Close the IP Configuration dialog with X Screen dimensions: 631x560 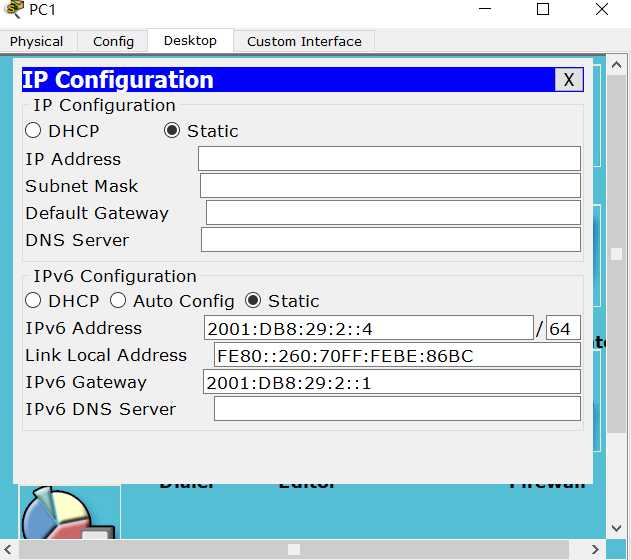pyautogui.click(x=569, y=80)
